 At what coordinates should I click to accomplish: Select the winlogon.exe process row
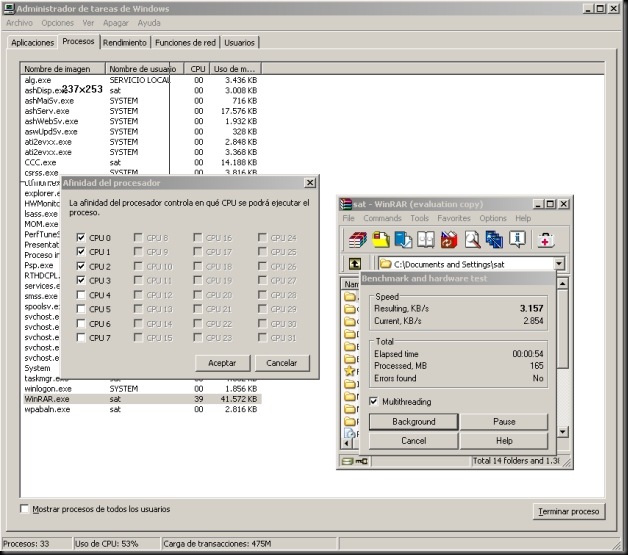tap(142, 388)
